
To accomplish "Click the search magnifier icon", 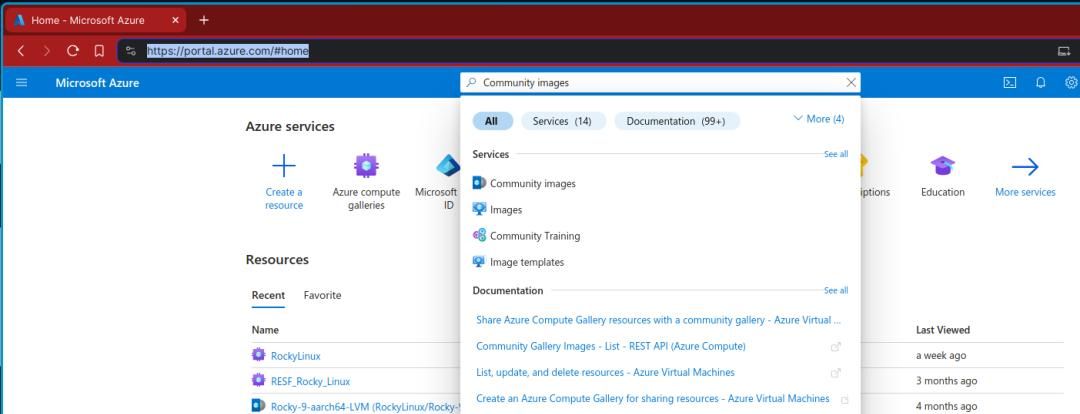I will pyautogui.click(x=471, y=83).
